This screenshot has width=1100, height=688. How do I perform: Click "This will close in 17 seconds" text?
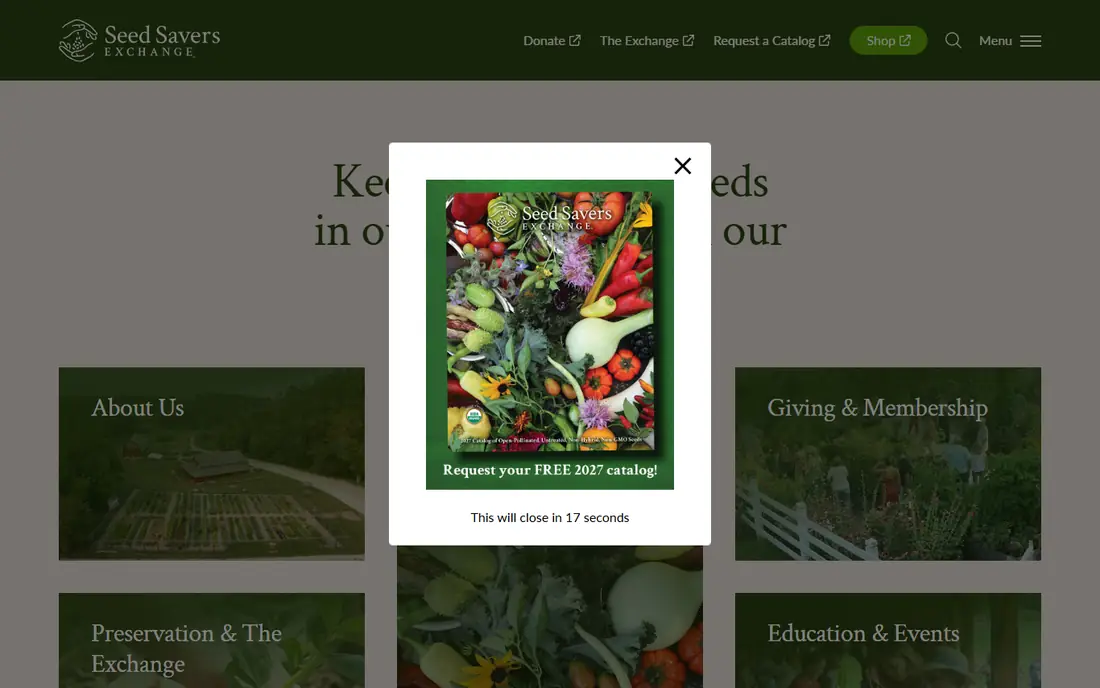pos(550,518)
